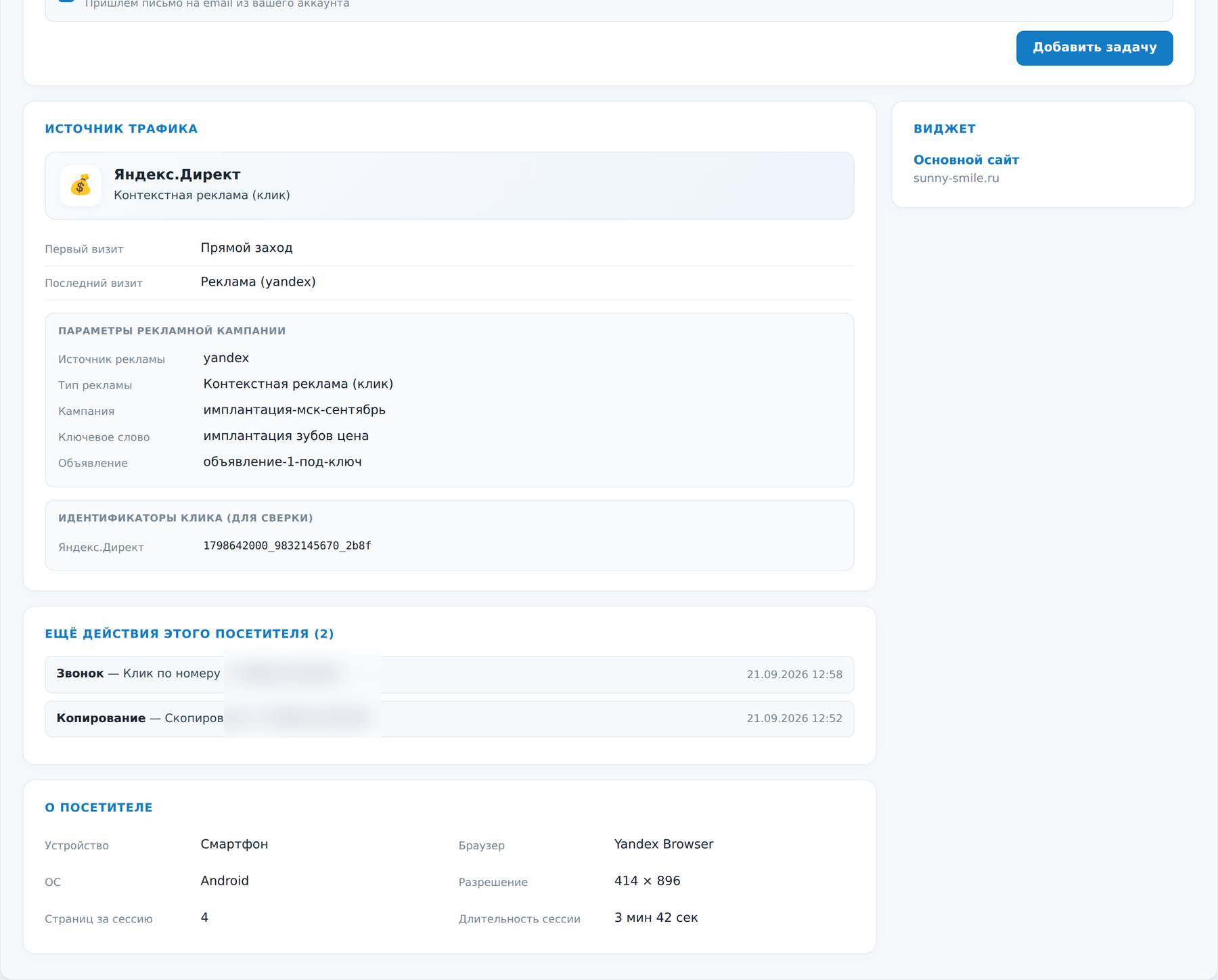Click the sunny-smile.ru domain text
Screen dimensions: 1218x980
[956, 178]
